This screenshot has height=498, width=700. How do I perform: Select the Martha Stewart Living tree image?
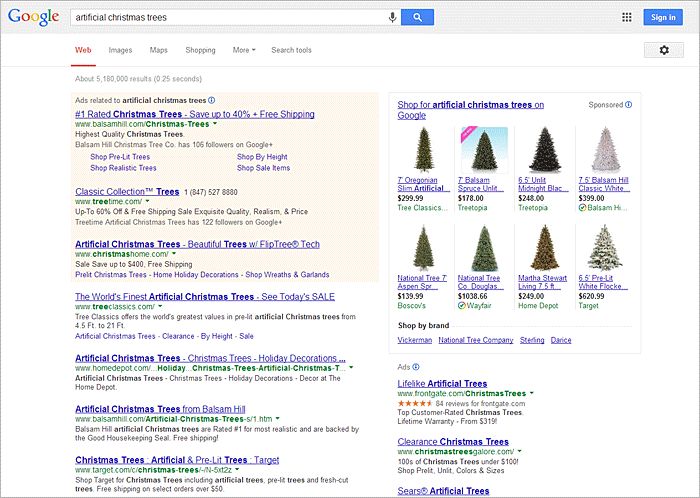[x=545, y=248]
